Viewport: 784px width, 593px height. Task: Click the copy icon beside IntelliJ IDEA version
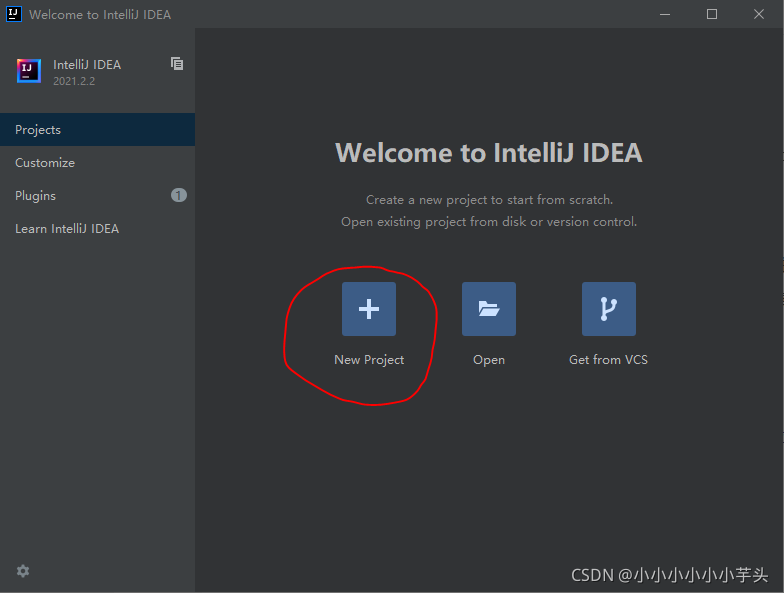click(177, 64)
